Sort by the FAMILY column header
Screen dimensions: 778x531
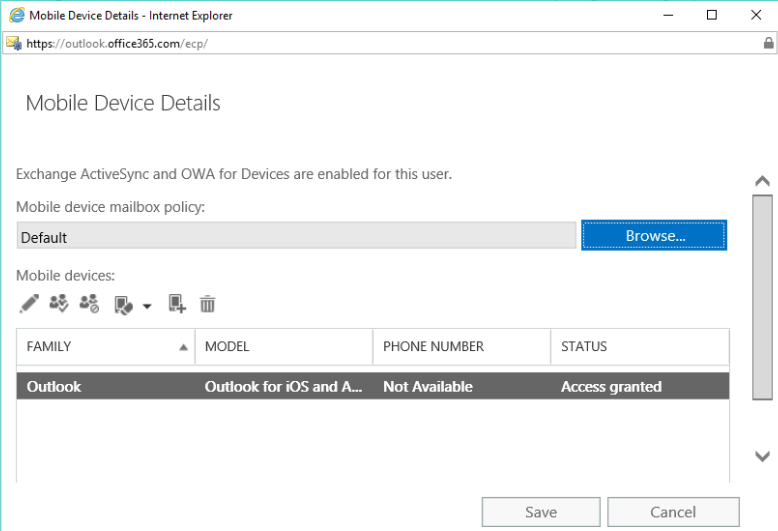coord(106,346)
